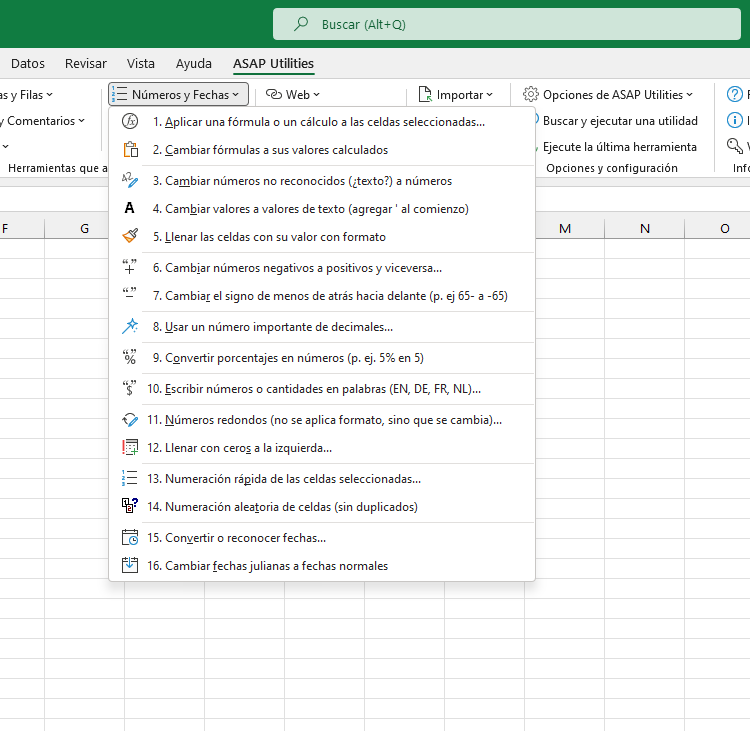Viewport: 750px width, 731px height.
Task: Click dollar icon for Escribir números en palabras
Action: coord(130,388)
